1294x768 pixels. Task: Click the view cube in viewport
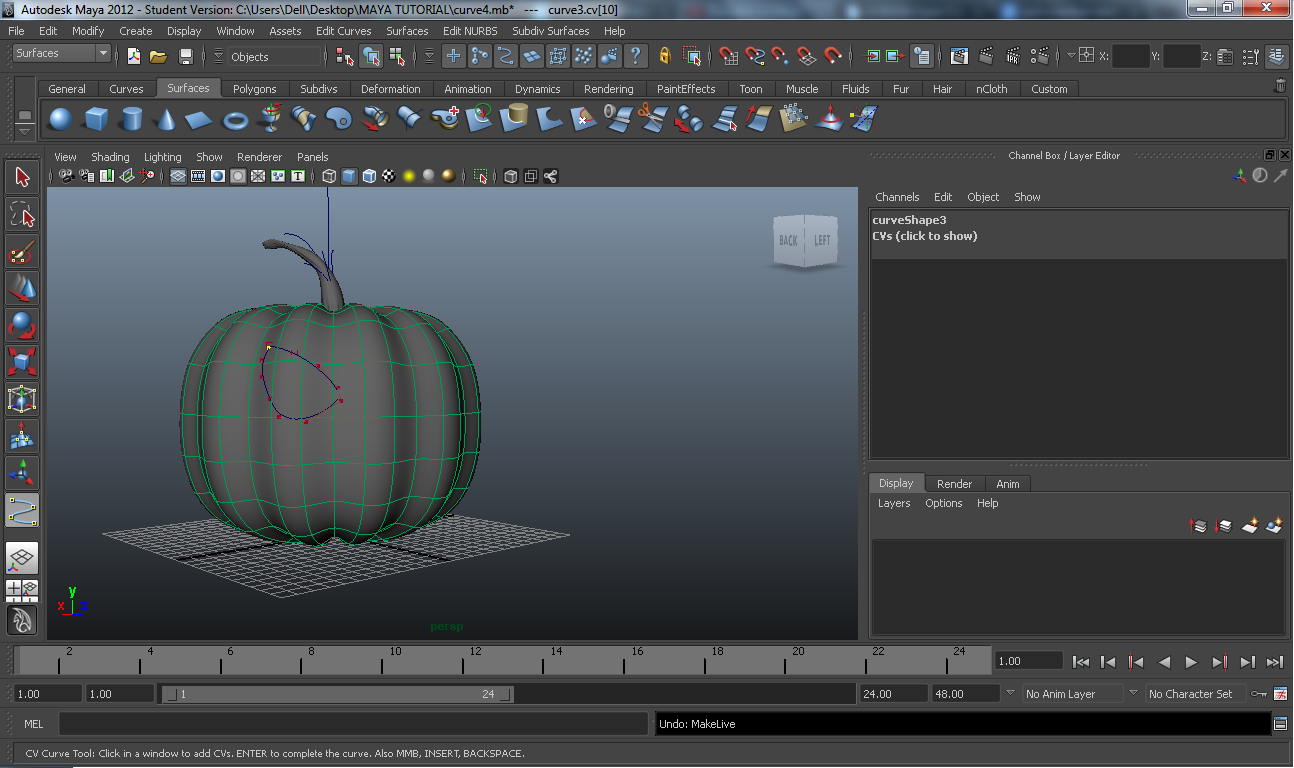point(806,241)
